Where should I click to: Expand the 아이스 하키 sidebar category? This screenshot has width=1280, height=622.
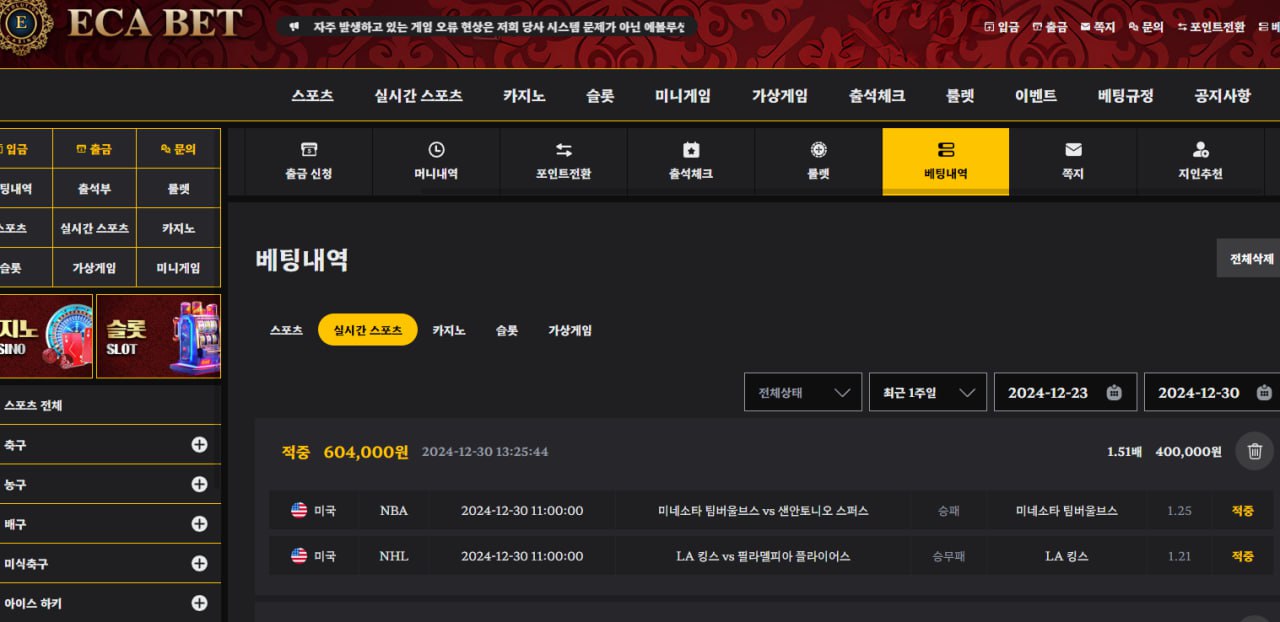(x=199, y=603)
